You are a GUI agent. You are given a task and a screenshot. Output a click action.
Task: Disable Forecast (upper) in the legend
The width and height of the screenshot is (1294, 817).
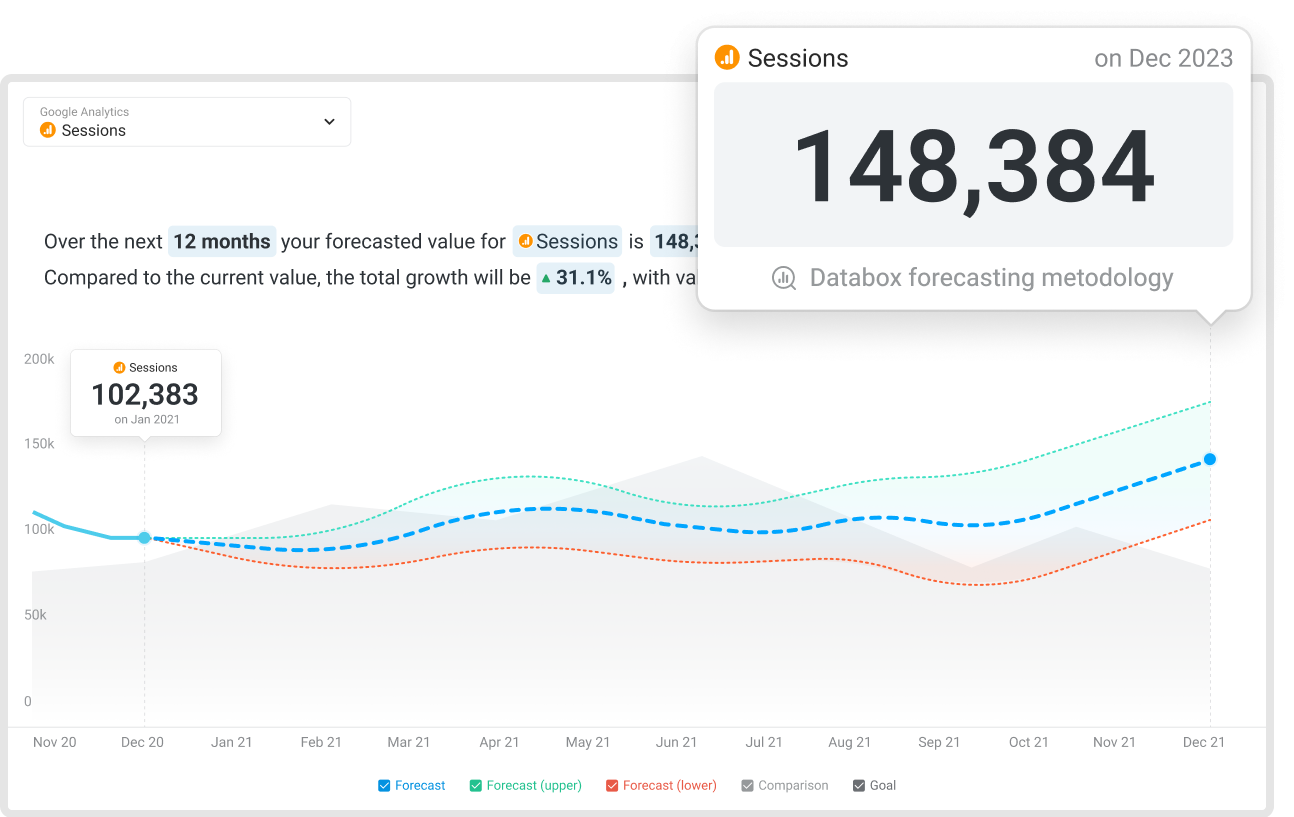476,785
